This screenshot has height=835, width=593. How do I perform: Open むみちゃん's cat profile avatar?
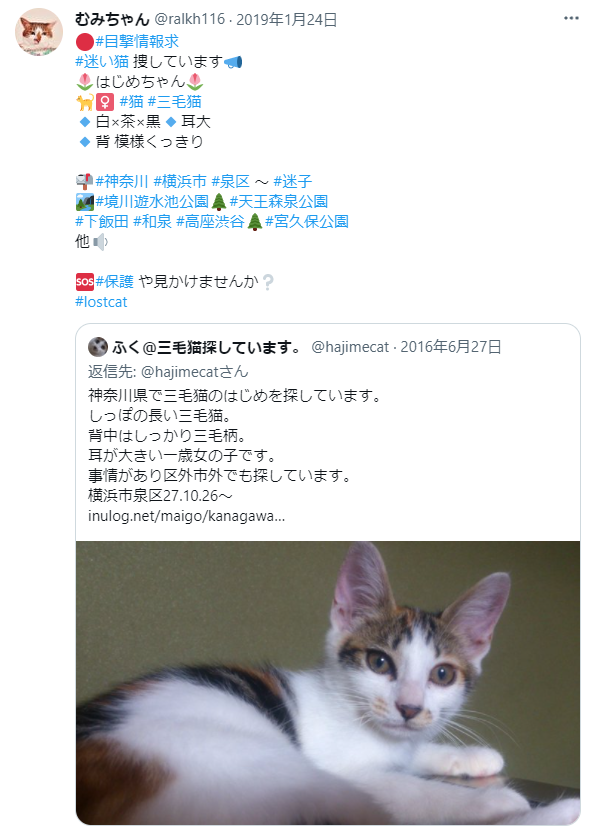pos(39,32)
